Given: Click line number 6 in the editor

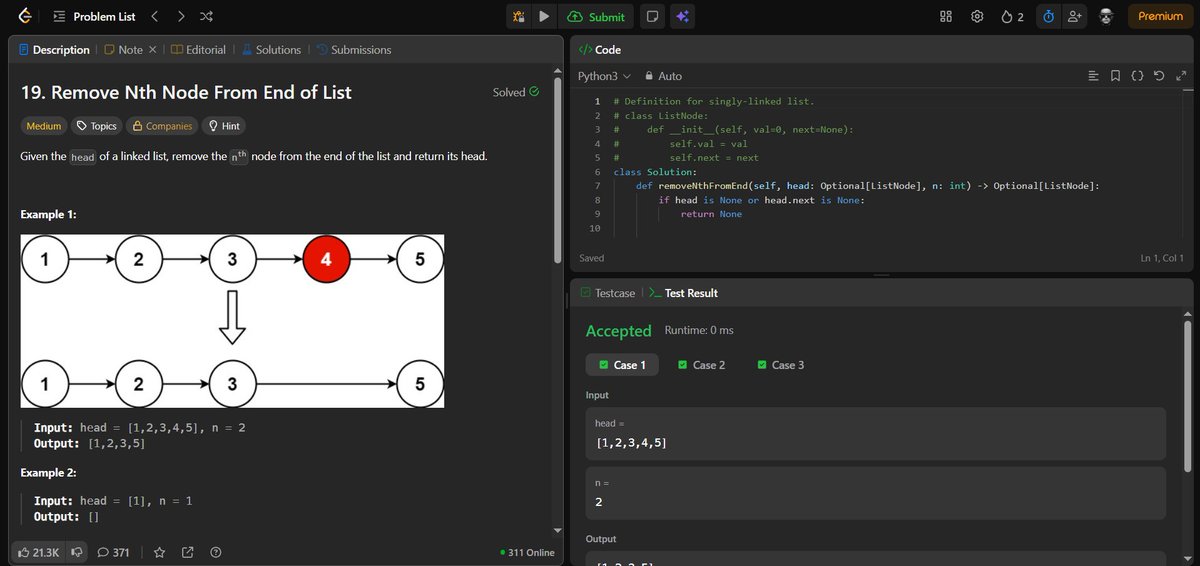Looking at the screenshot, I should (596, 172).
